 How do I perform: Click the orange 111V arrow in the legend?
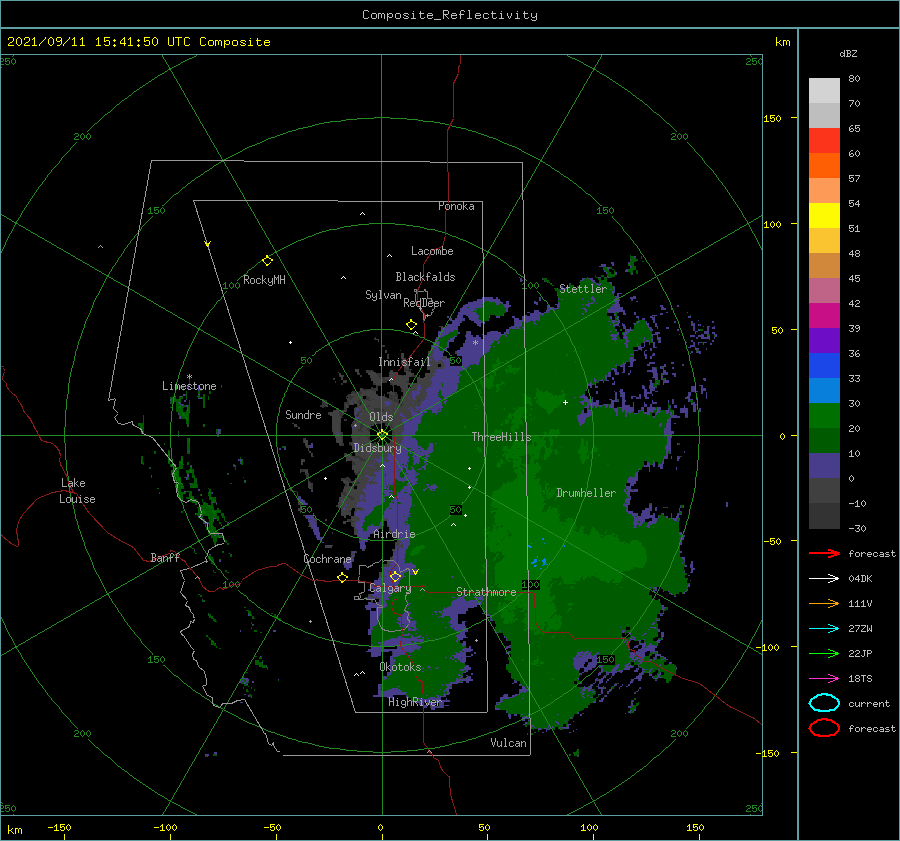coord(824,603)
